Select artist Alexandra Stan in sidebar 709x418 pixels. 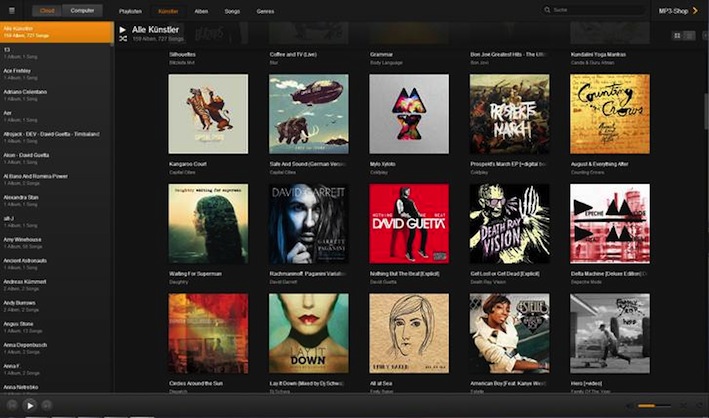click(57, 201)
